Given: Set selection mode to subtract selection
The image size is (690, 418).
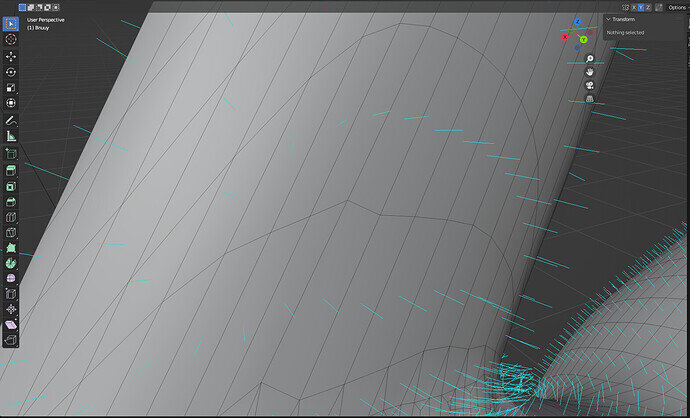Looking at the screenshot, I should [39, 7].
